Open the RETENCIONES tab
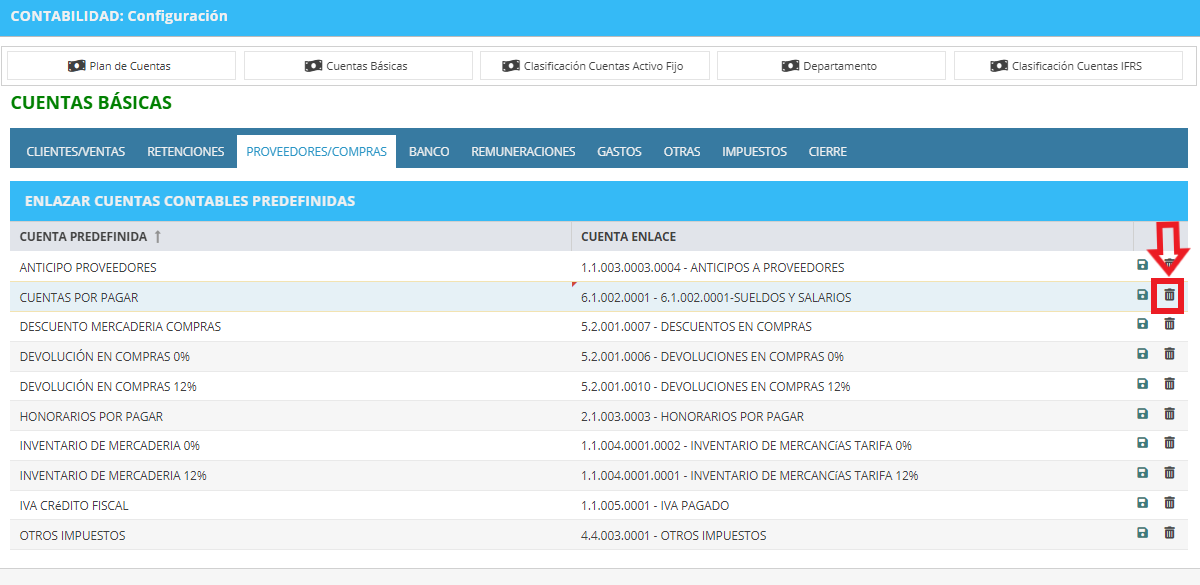 tap(186, 152)
